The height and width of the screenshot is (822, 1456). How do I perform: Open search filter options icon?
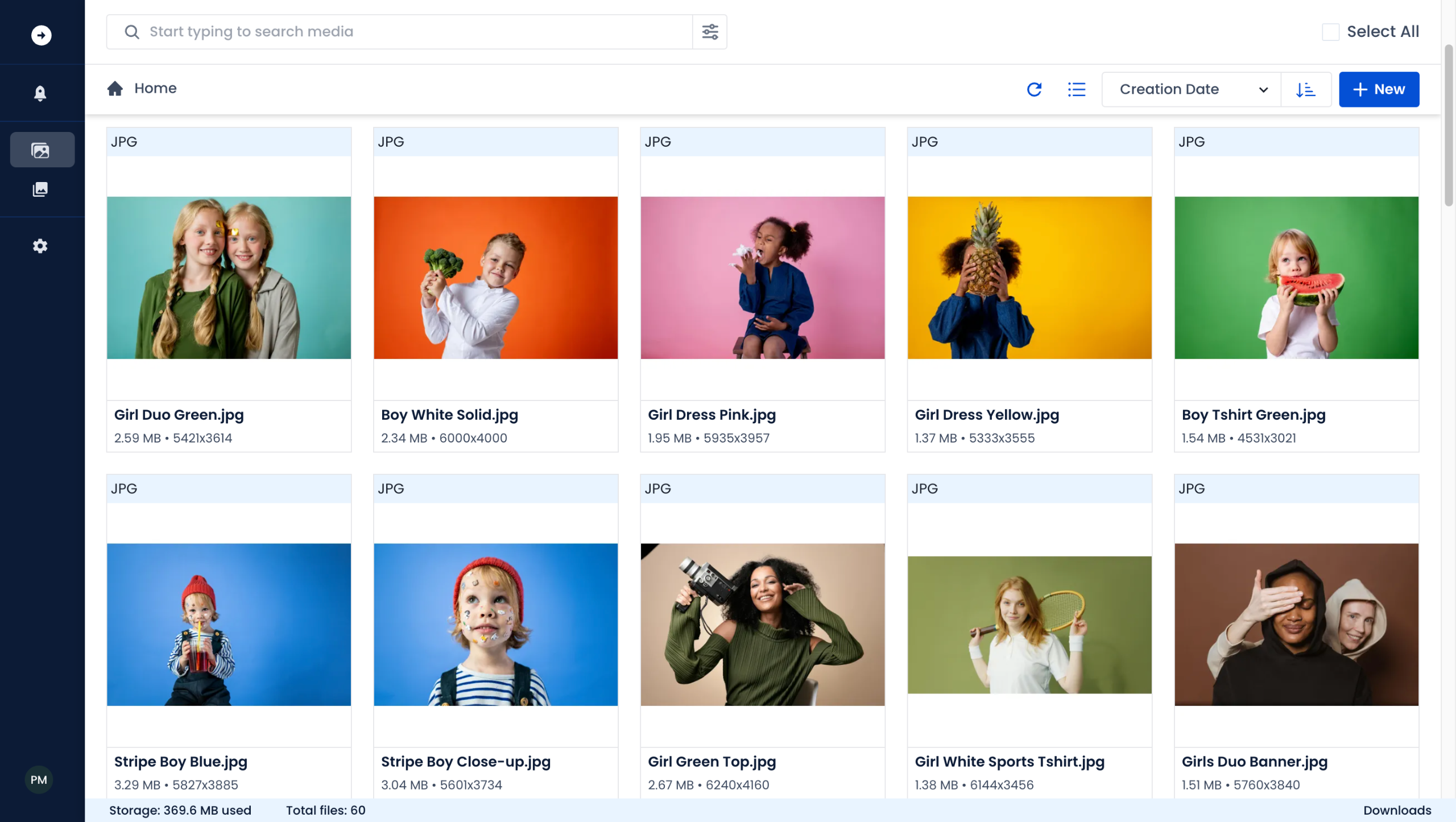[x=710, y=32]
